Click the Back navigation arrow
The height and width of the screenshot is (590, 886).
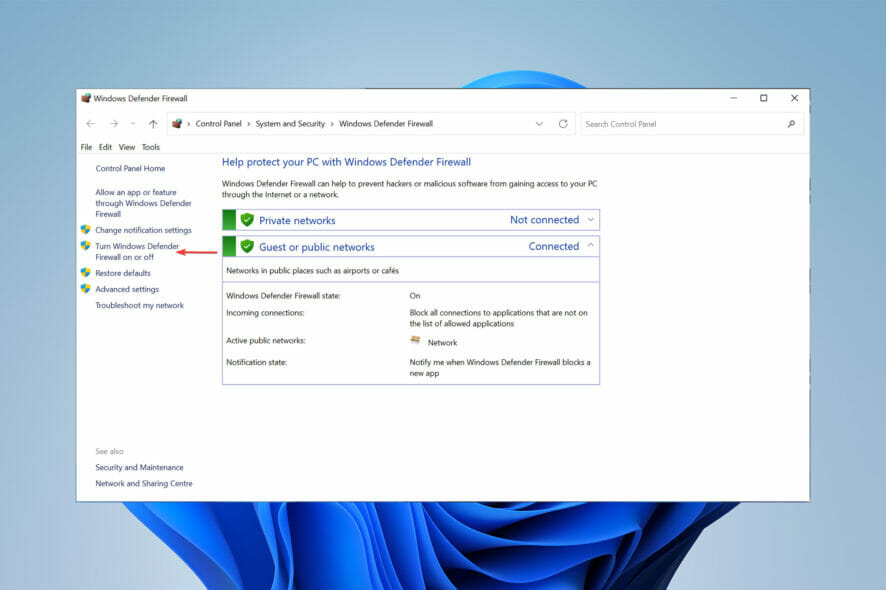click(90, 123)
